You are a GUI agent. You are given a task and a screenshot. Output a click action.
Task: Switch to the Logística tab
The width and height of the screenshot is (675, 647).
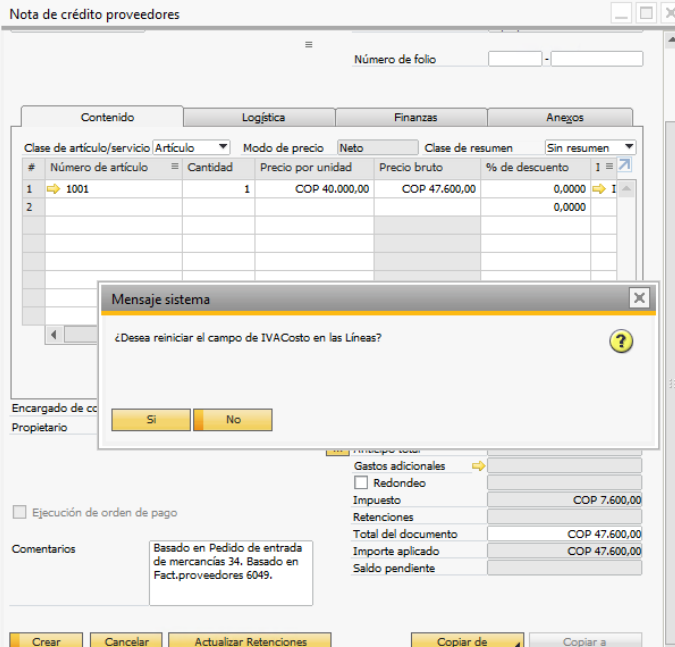(262, 117)
